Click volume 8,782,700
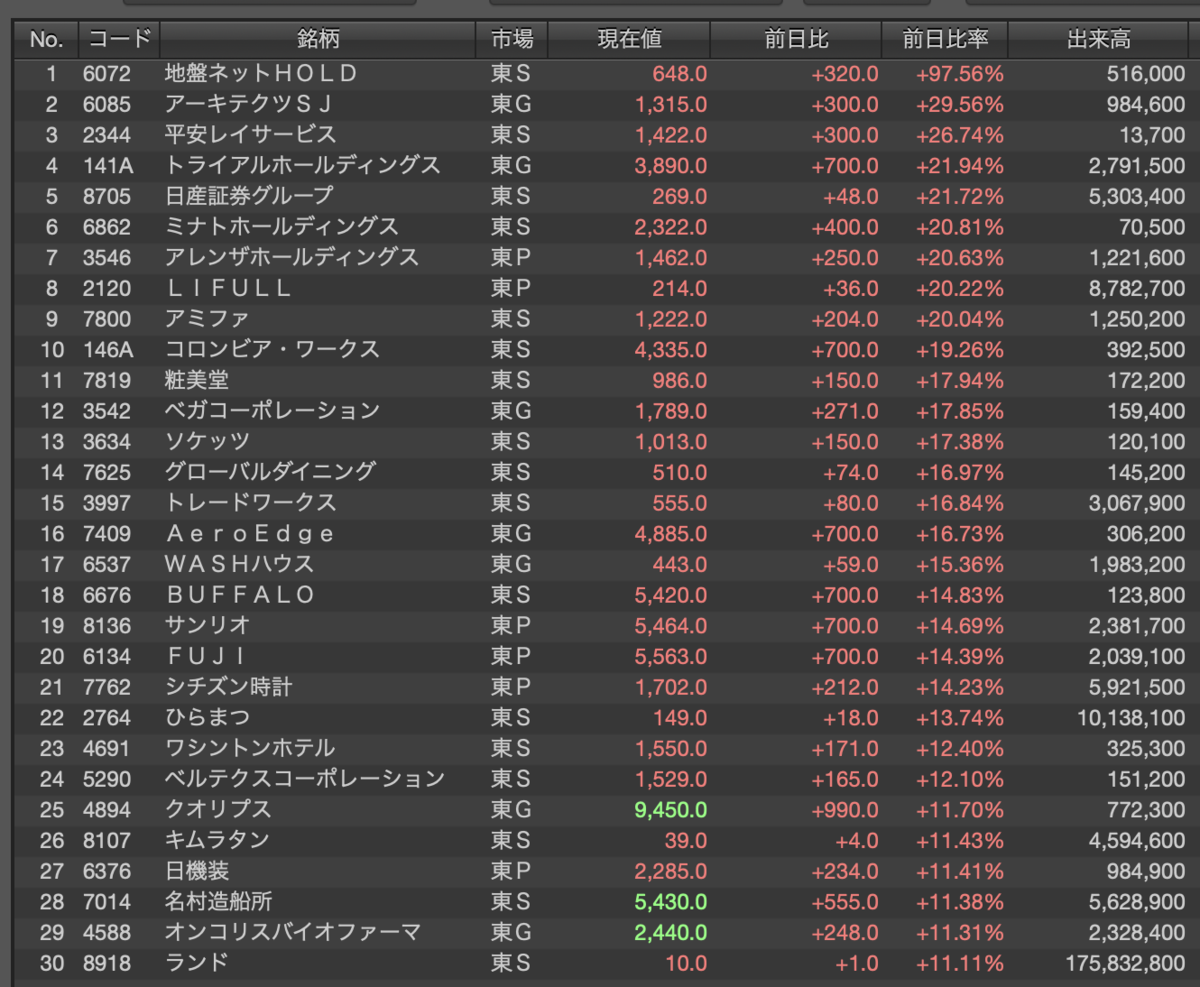Screen dimensions: 1200x987 pos(1136,288)
